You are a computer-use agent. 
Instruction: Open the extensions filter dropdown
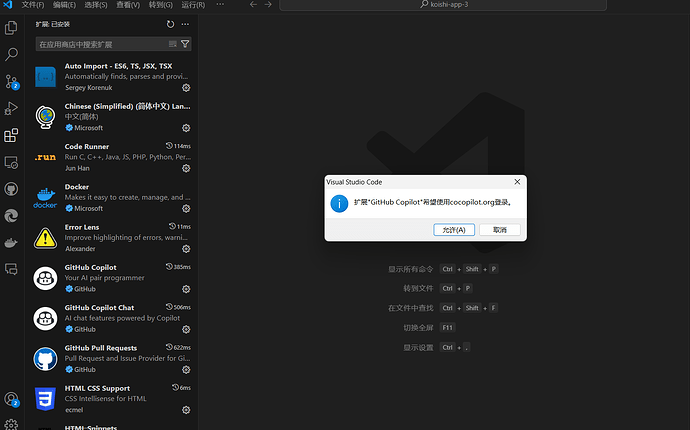click(x=185, y=44)
